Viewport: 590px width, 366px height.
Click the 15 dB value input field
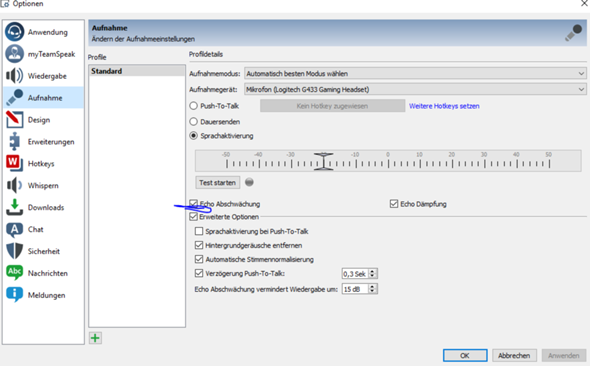point(355,289)
